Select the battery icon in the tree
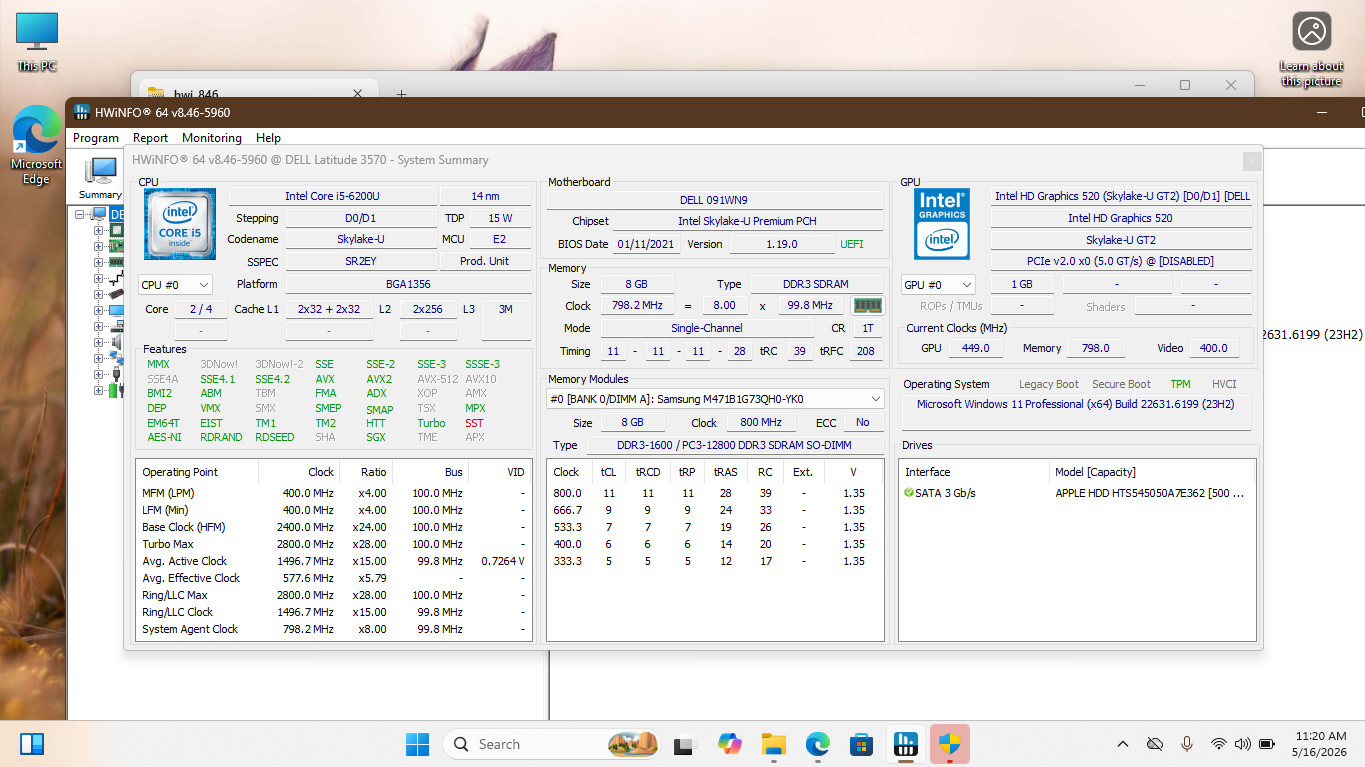 pos(116,390)
